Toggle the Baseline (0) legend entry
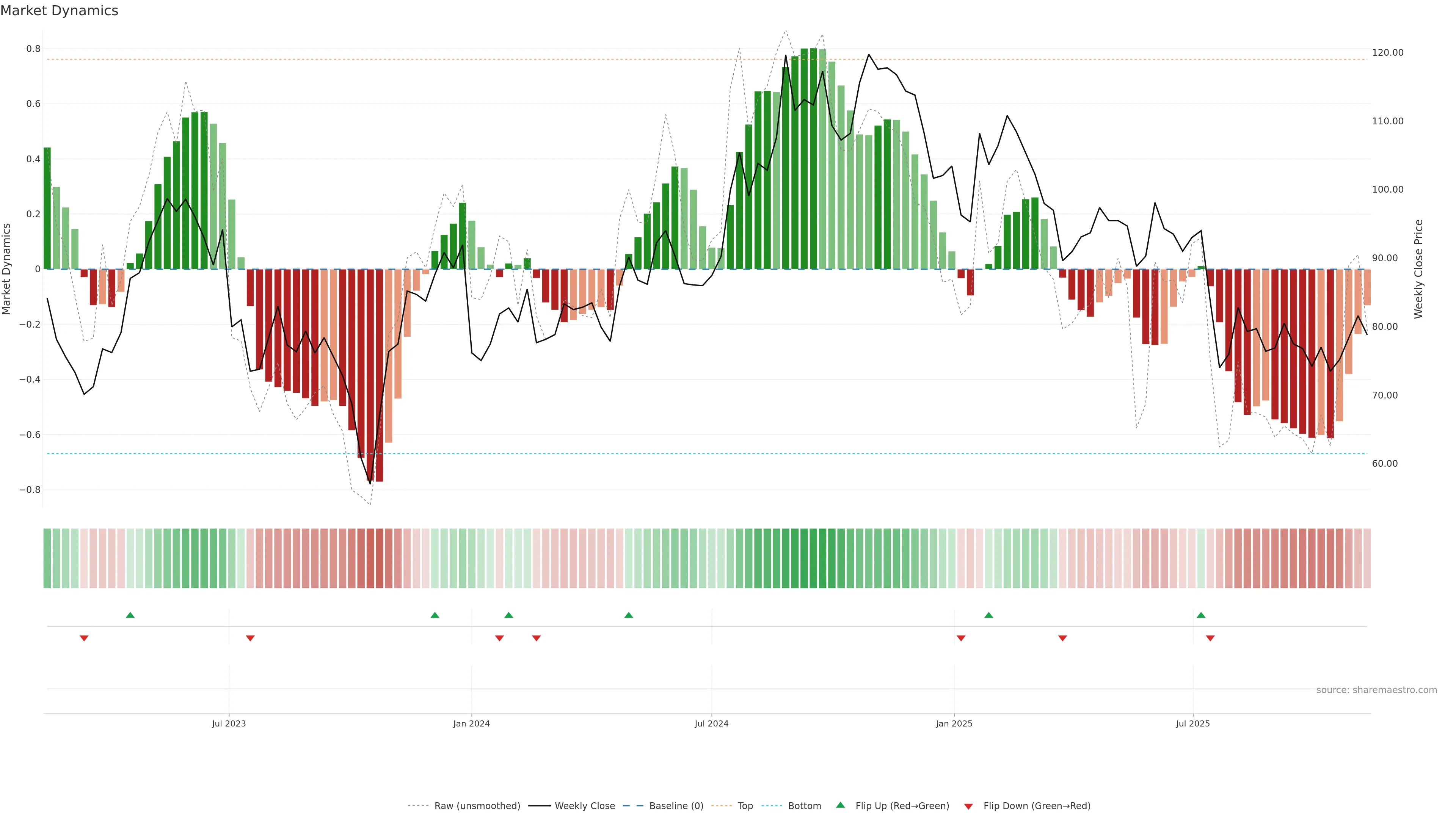Image resolution: width=1456 pixels, height=819 pixels. (676, 805)
